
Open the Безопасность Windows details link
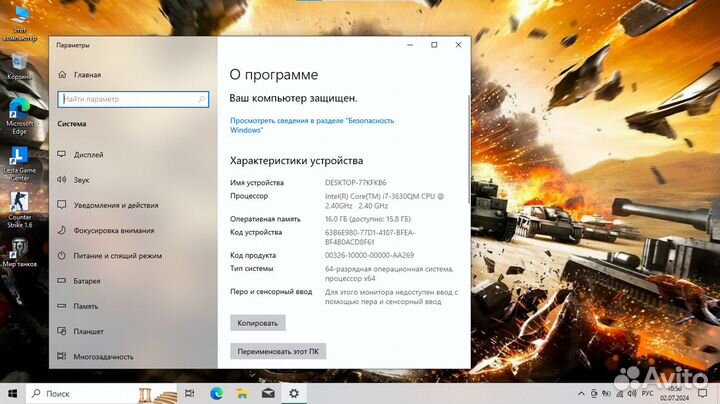tap(312, 125)
